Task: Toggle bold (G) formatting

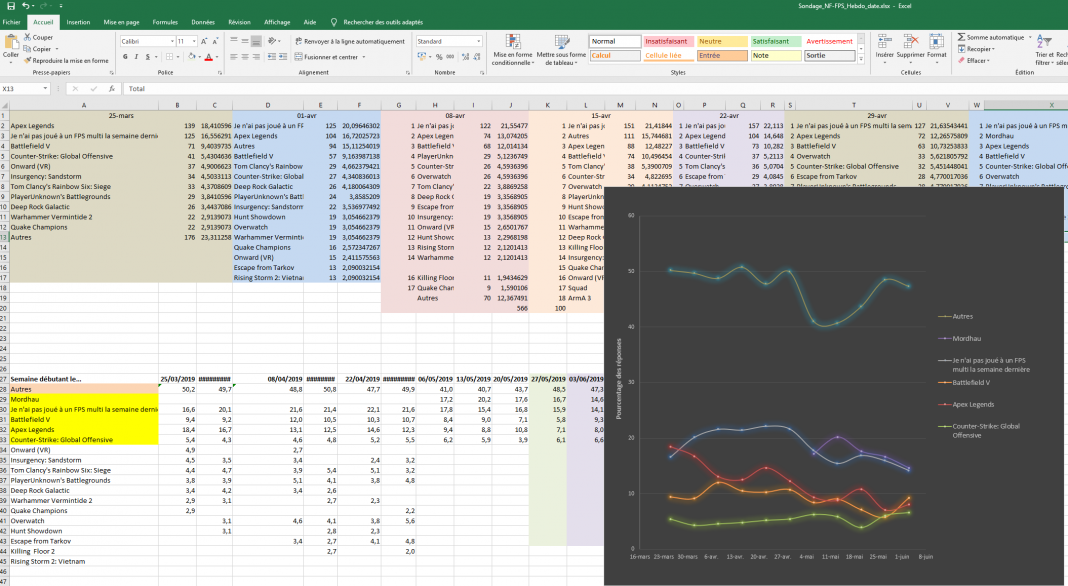Action: tap(124, 57)
